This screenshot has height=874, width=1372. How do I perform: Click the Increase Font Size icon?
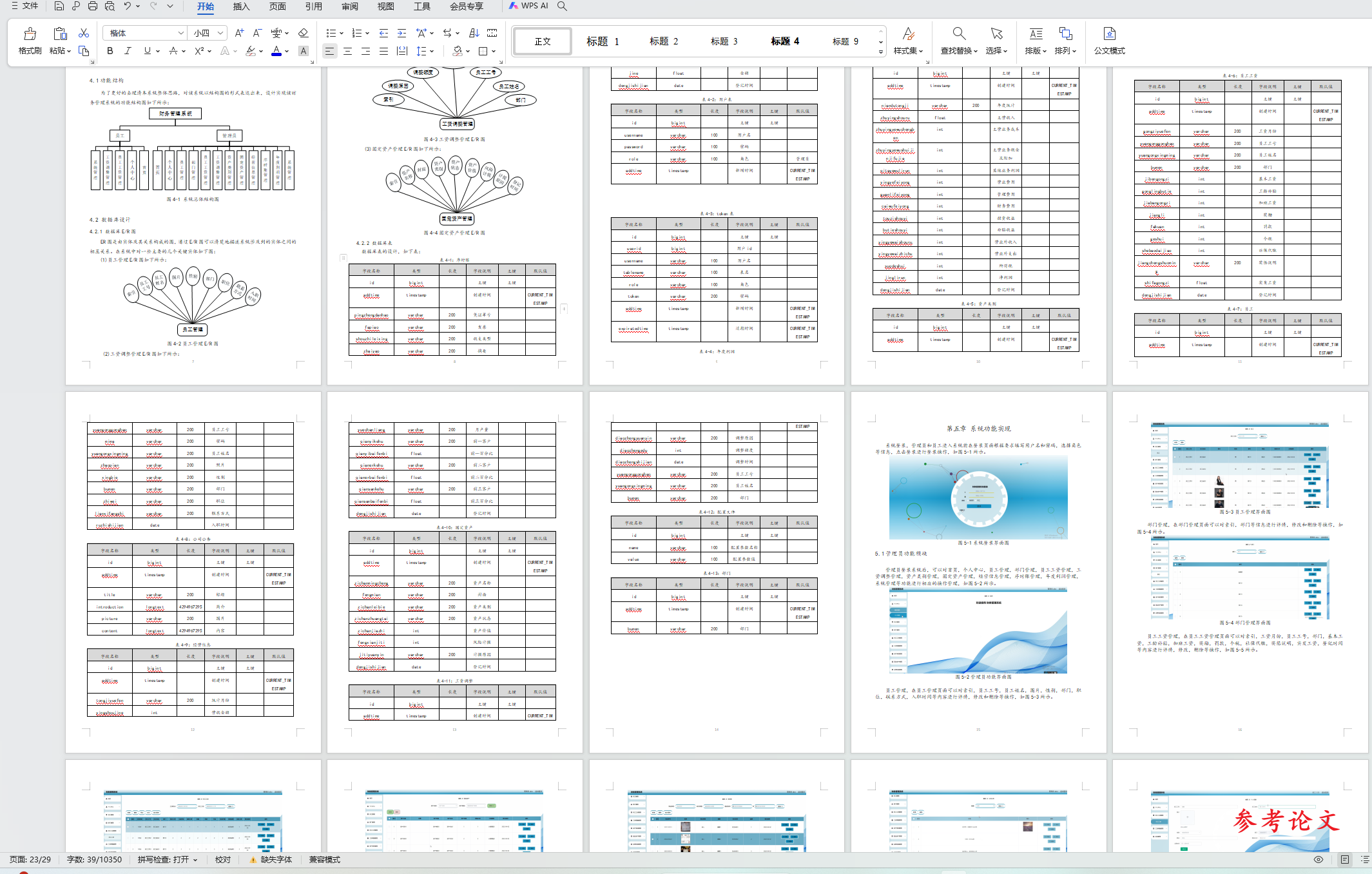click(239, 33)
